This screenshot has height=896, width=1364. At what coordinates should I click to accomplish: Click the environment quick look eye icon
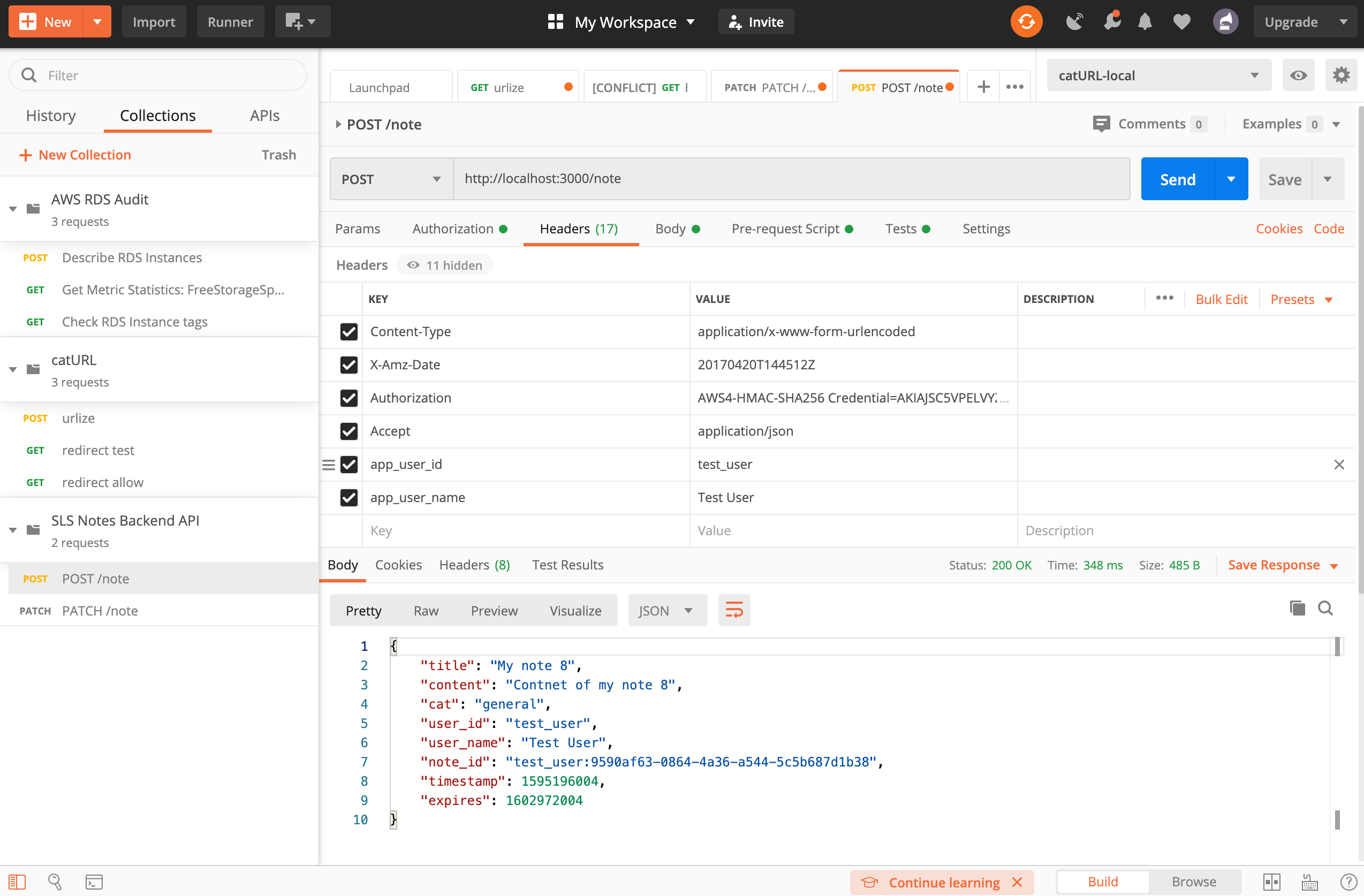1298,75
